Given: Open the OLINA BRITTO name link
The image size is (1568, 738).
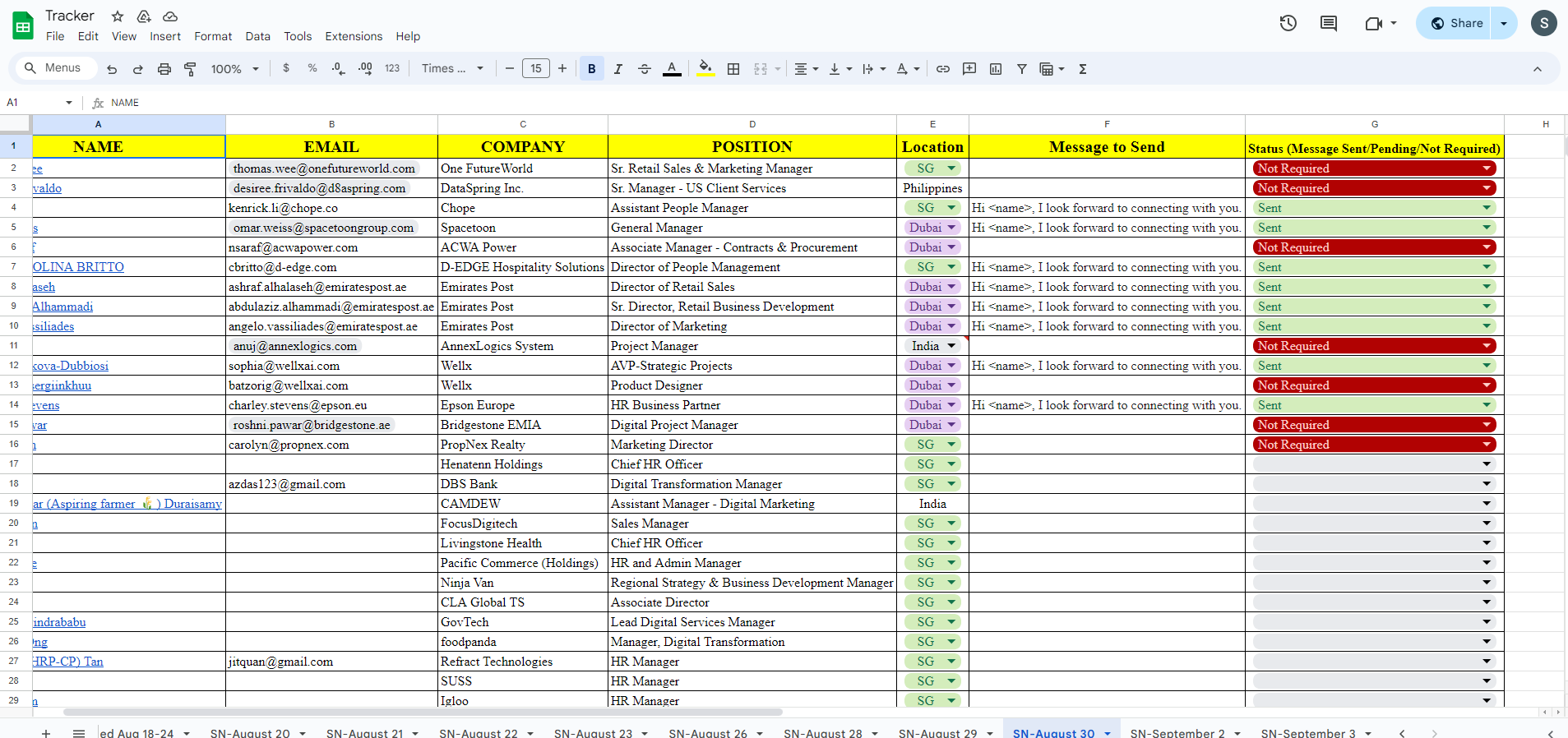Looking at the screenshot, I should [78, 267].
